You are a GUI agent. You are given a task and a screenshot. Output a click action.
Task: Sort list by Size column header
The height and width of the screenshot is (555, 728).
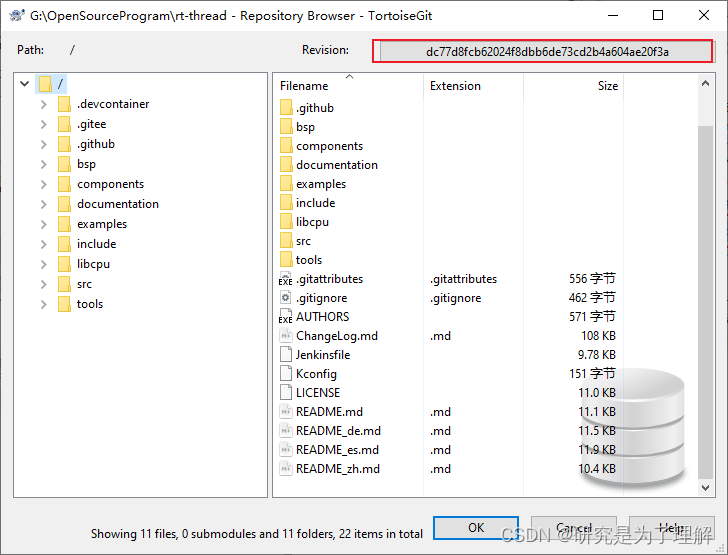pyautogui.click(x=573, y=86)
